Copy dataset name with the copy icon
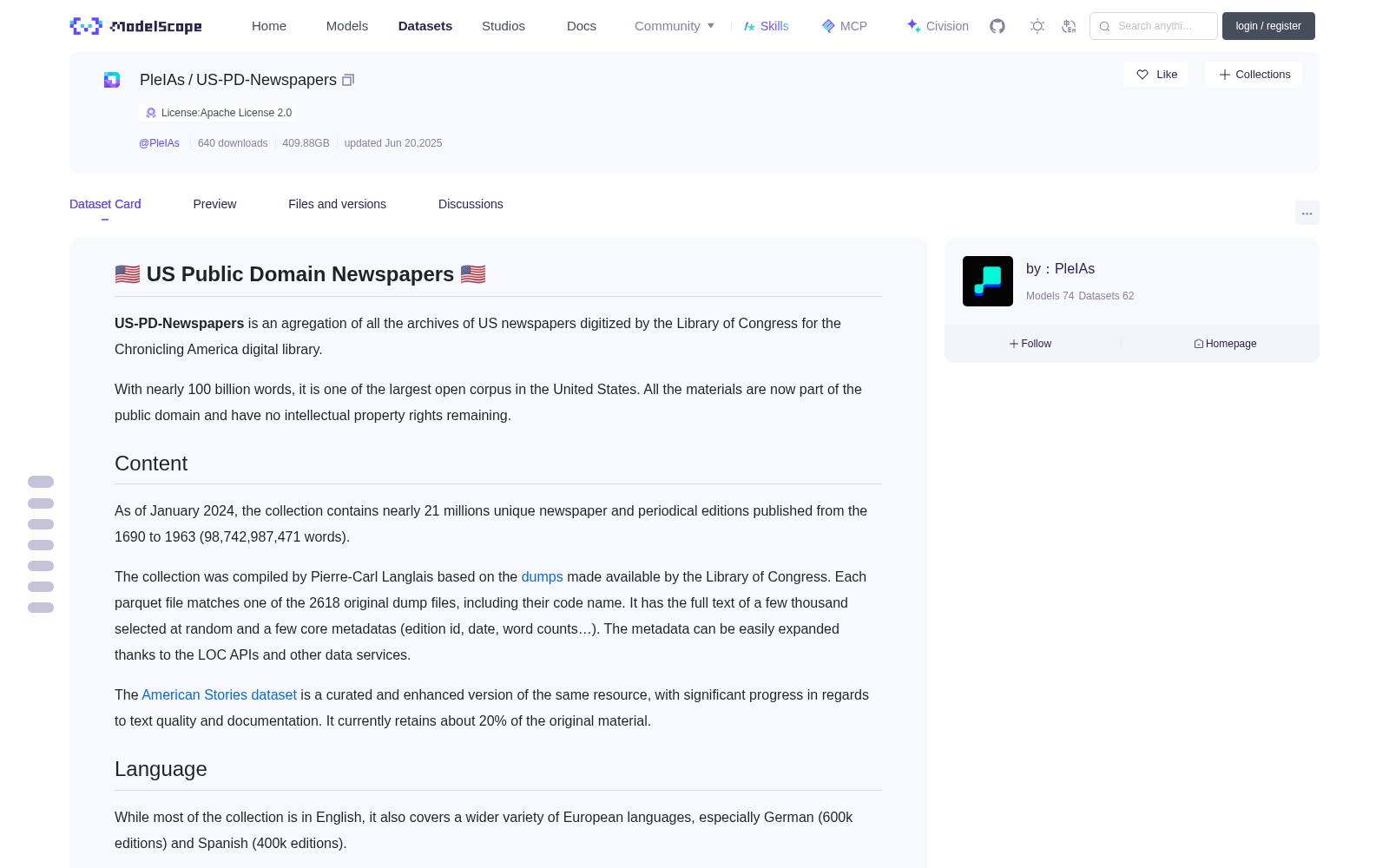This screenshot has width=1389, height=868. click(x=348, y=80)
